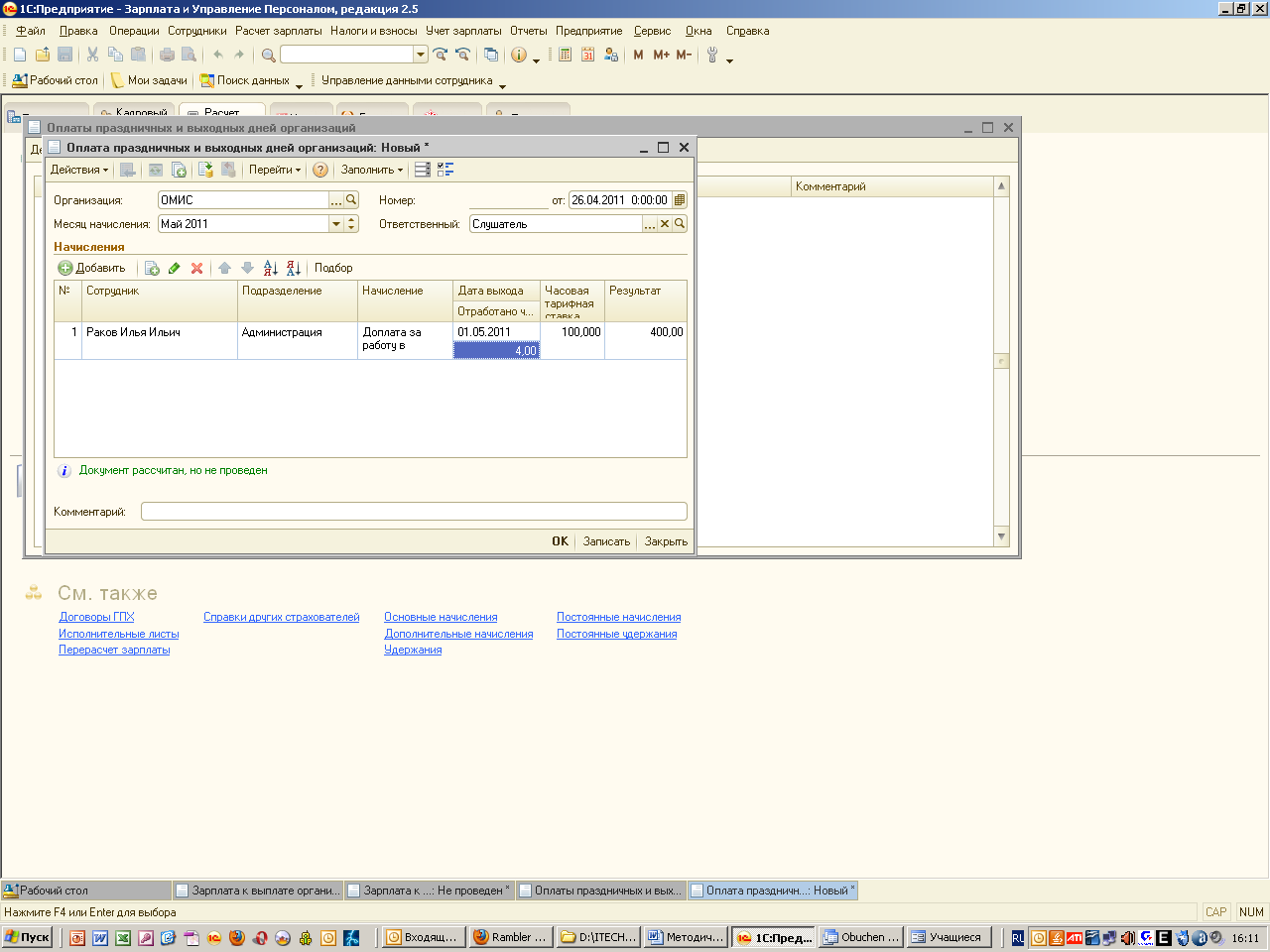Open the Отчеты menu
This screenshot has height=952, width=1270.
coord(529,31)
